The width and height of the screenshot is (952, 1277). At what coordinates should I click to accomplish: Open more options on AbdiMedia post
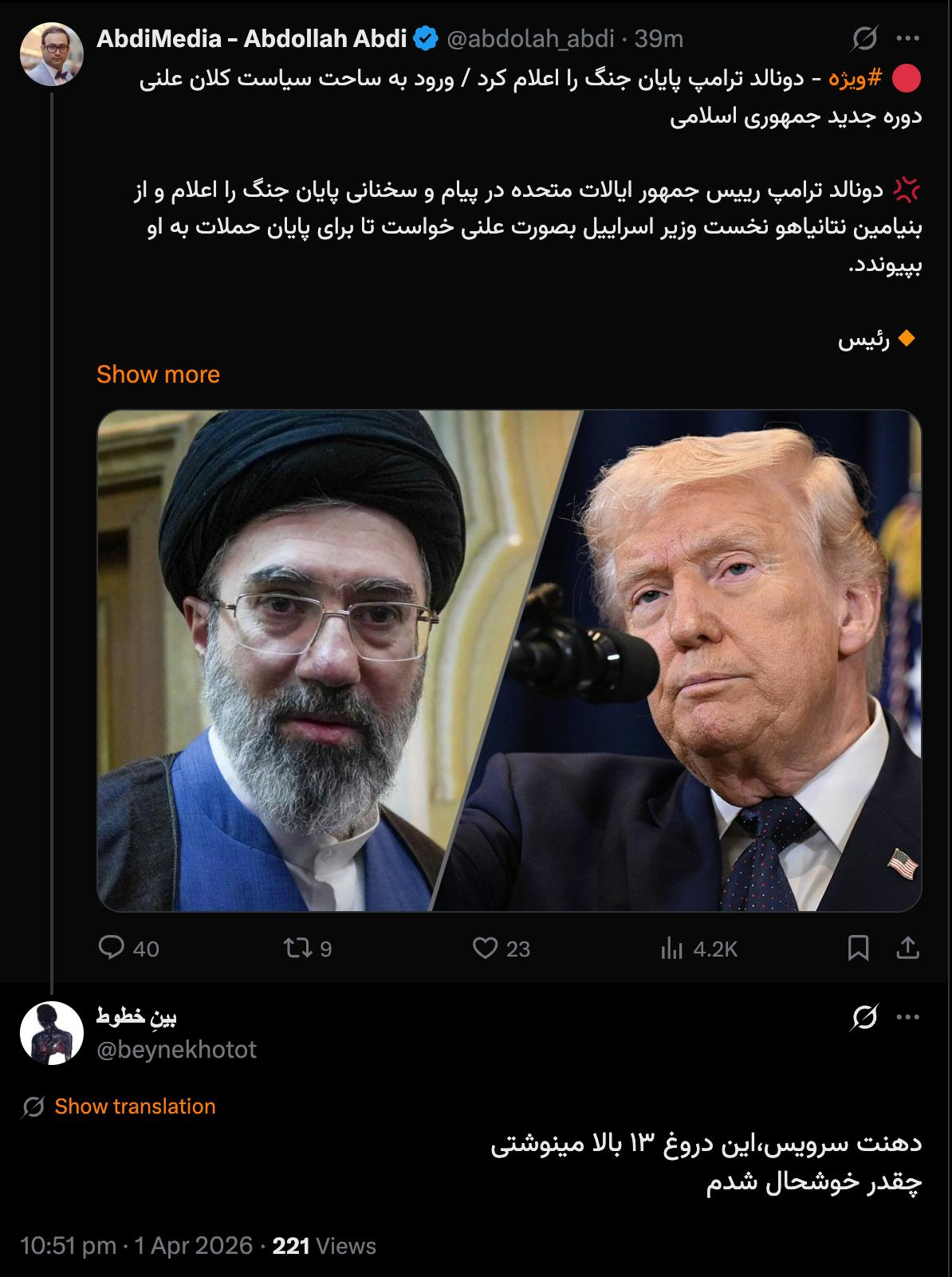(x=907, y=38)
